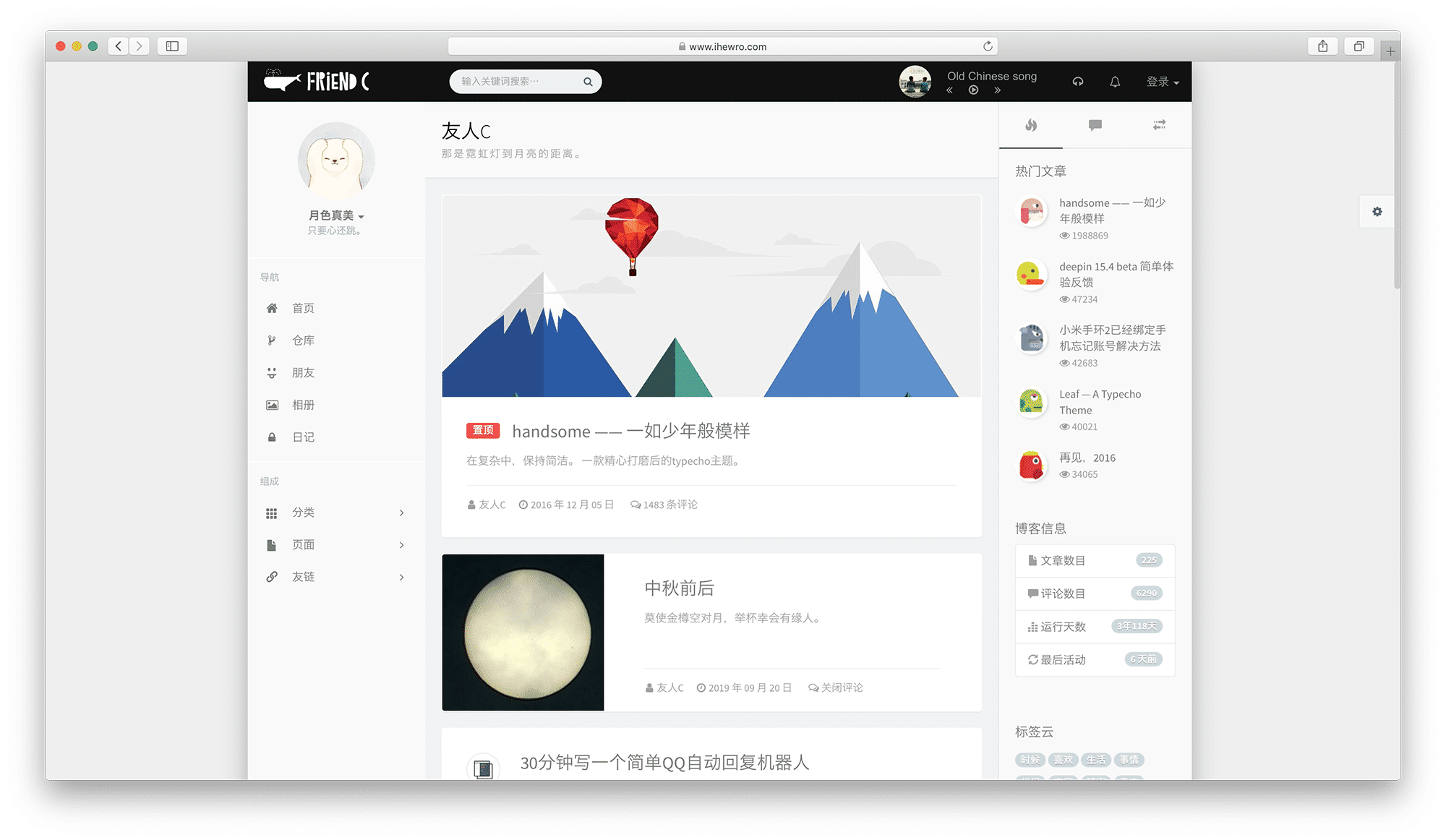This screenshot has height=840, width=1446.
Task: Select the 生活 tag
Action: (x=1095, y=760)
